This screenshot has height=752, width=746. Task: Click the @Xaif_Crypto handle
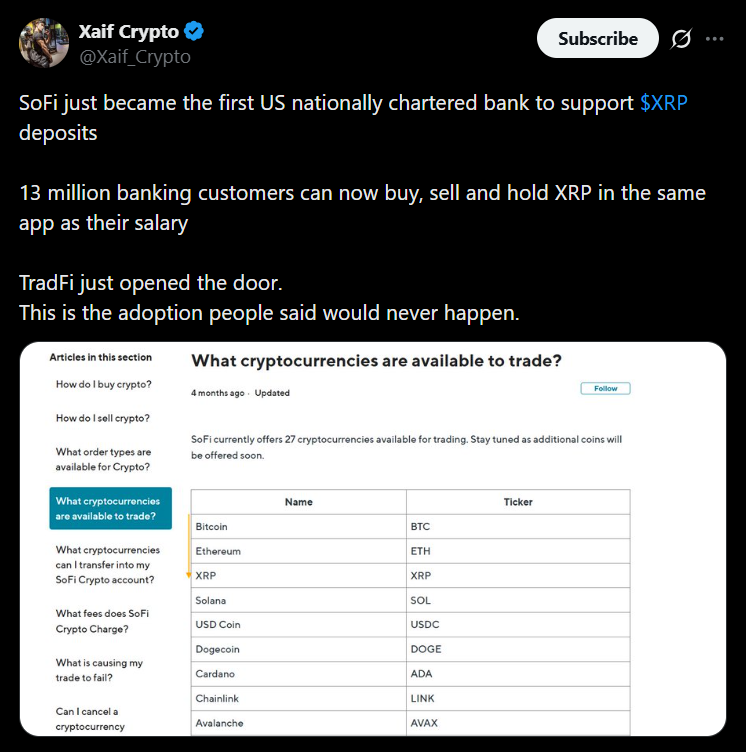tap(135, 57)
